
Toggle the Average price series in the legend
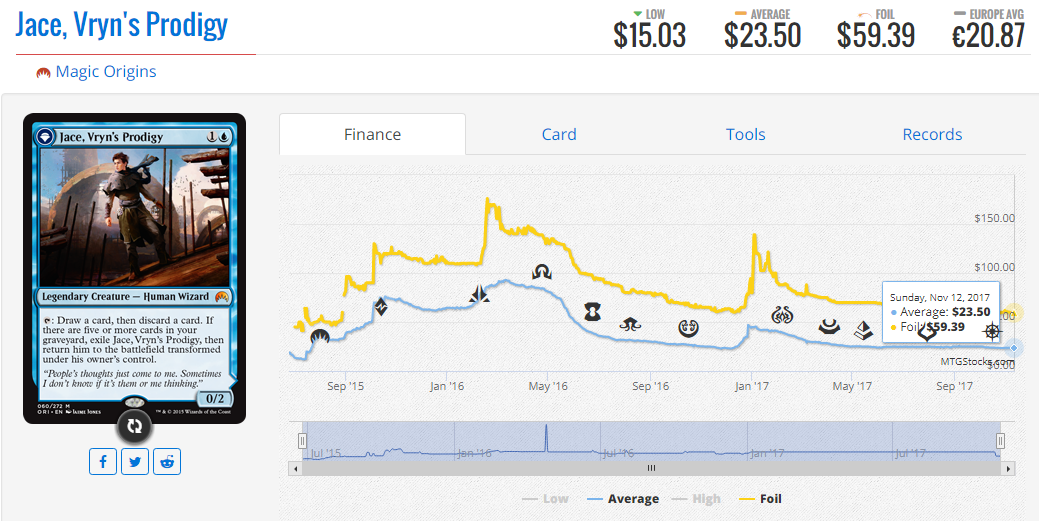click(x=622, y=498)
